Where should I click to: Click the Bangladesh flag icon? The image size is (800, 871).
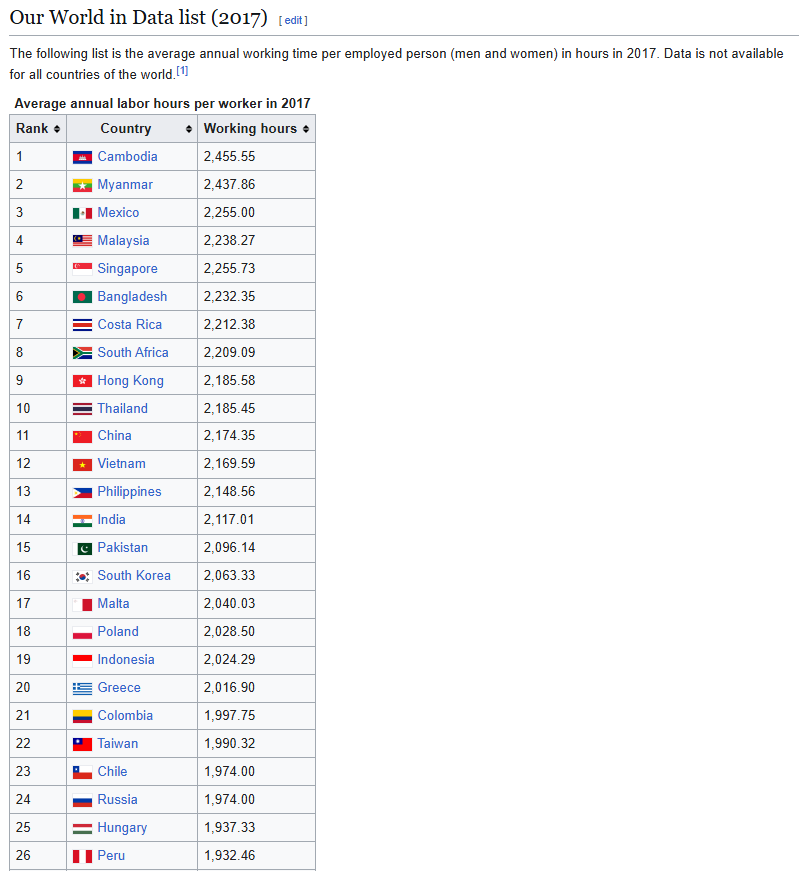(x=82, y=297)
